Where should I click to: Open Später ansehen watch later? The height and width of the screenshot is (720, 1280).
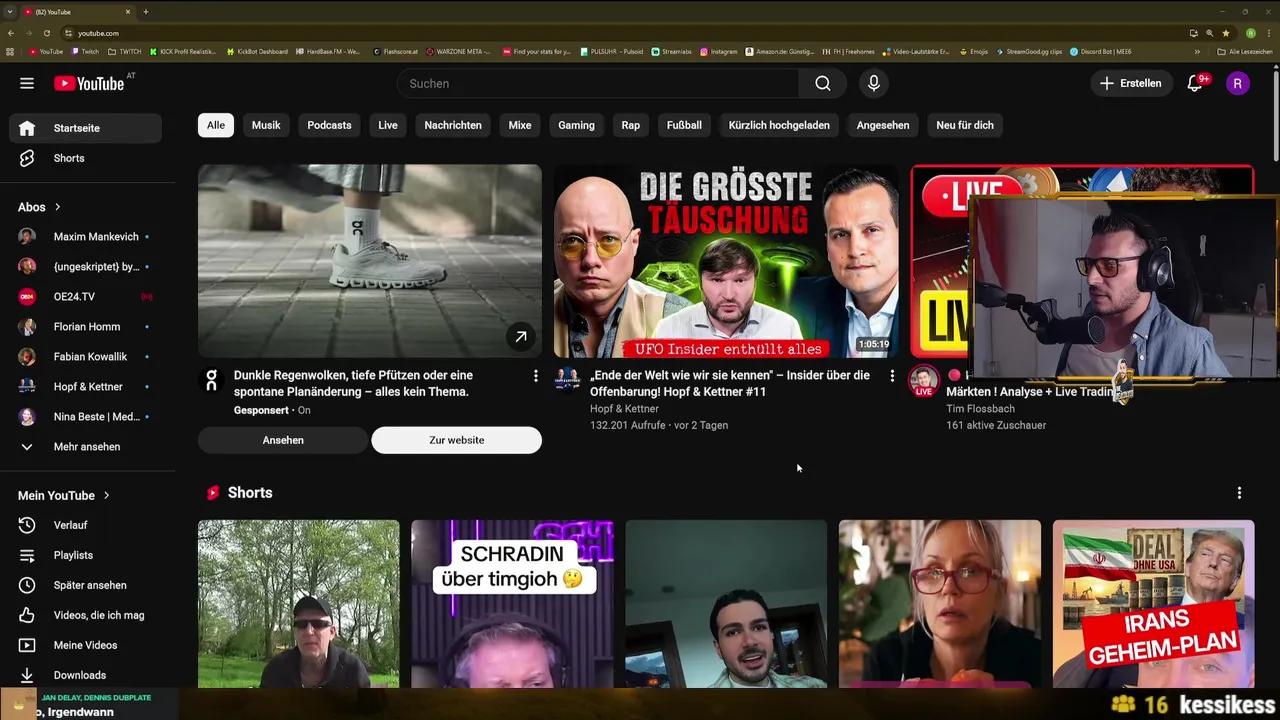tap(85, 585)
